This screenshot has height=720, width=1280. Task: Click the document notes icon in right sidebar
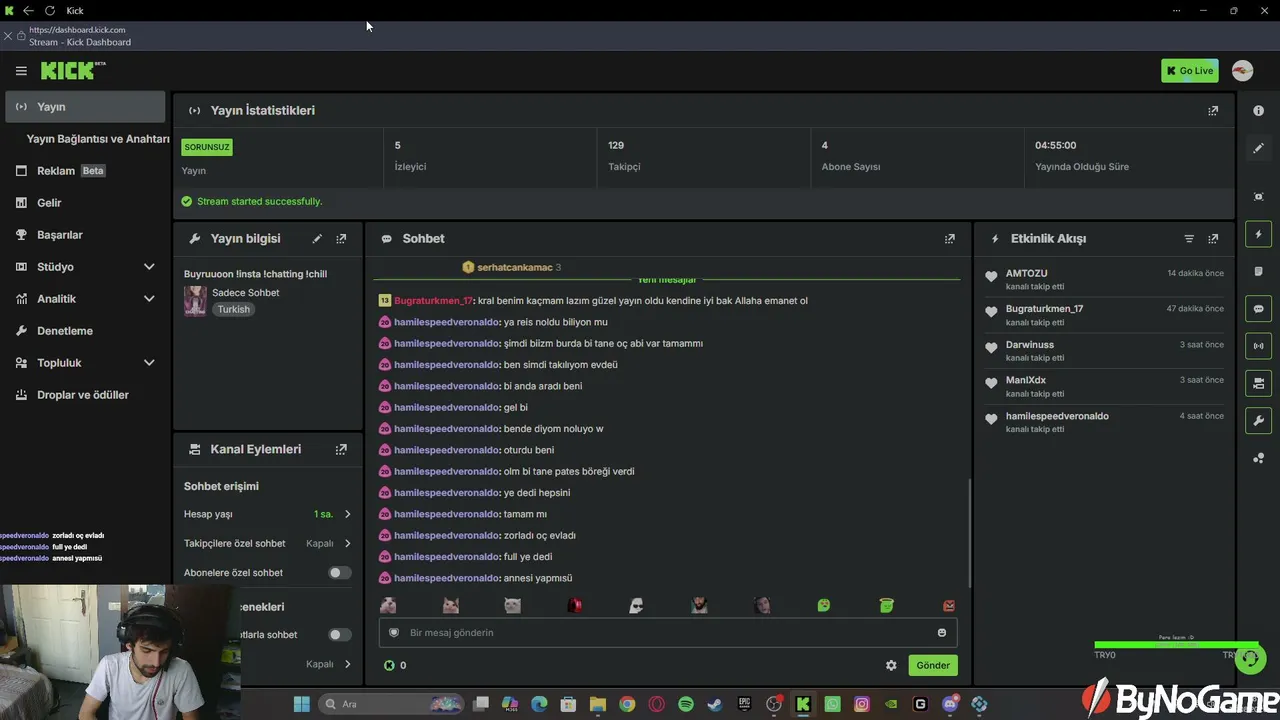(x=1259, y=271)
